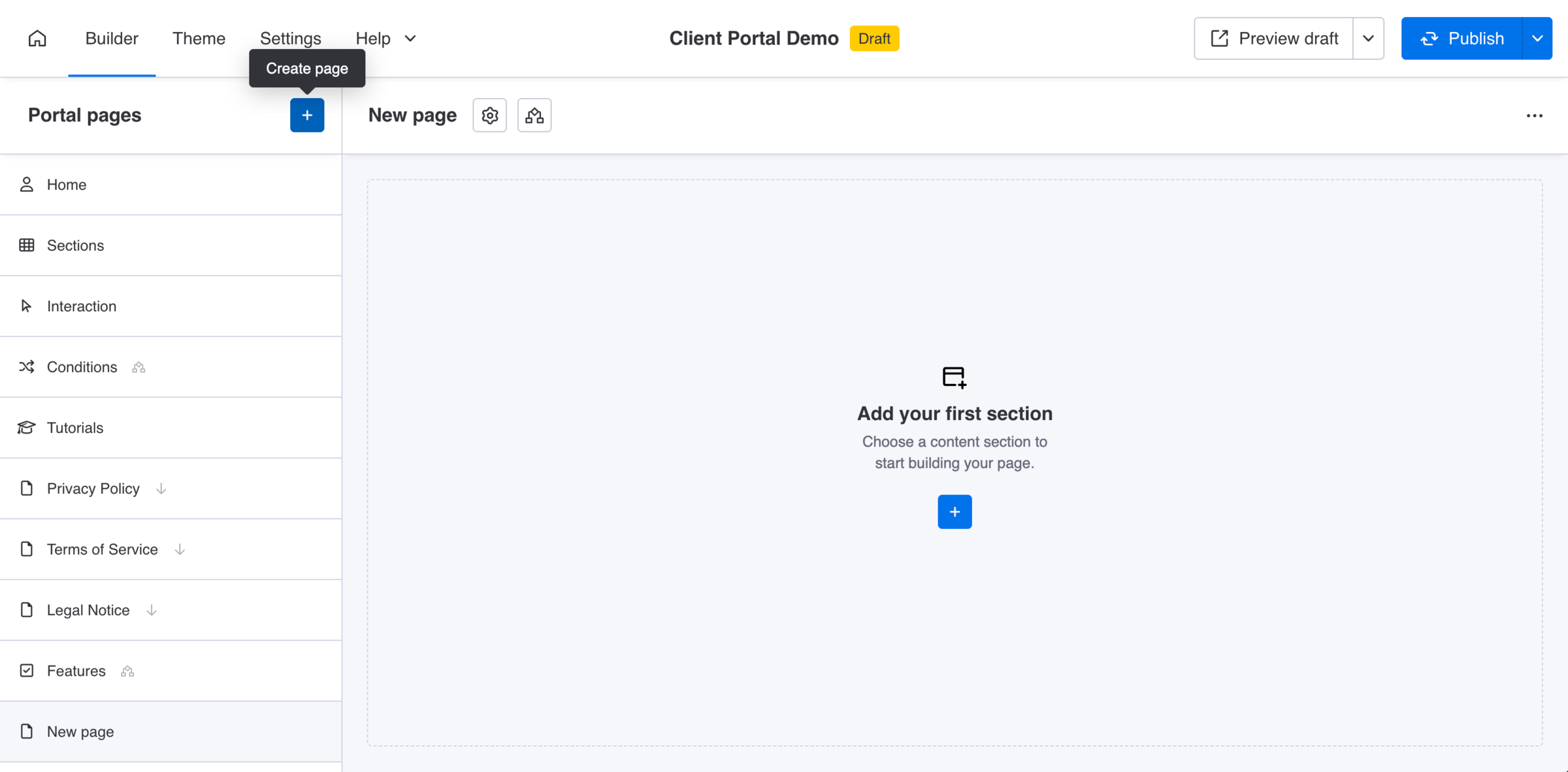The width and height of the screenshot is (1568, 772).
Task: Open page access permissions icon
Action: tap(534, 116)
